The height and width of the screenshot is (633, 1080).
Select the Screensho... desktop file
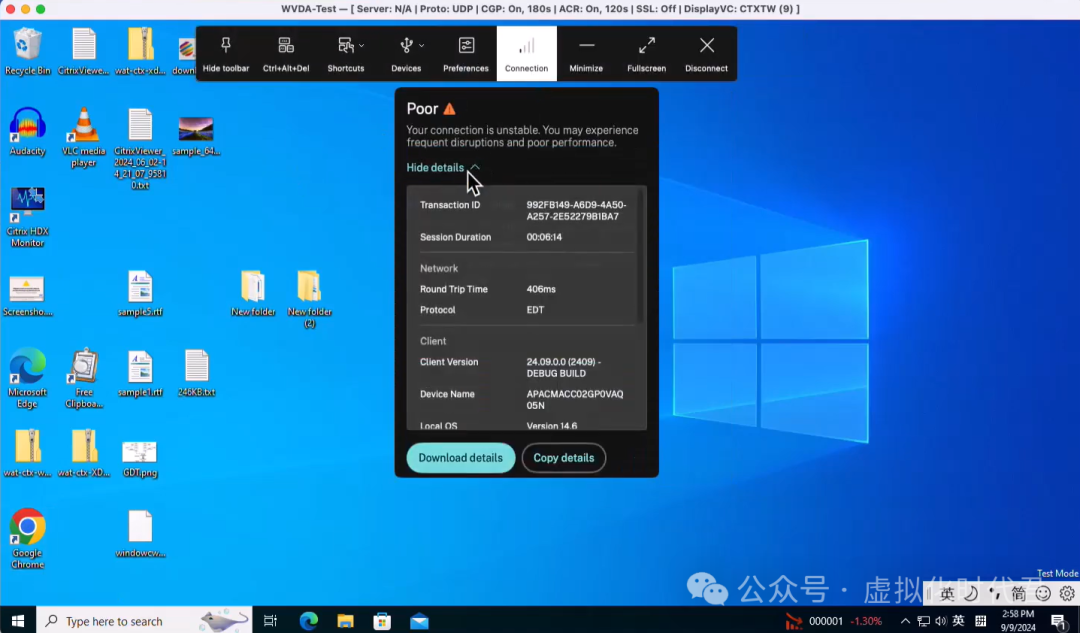coord(28,296)
